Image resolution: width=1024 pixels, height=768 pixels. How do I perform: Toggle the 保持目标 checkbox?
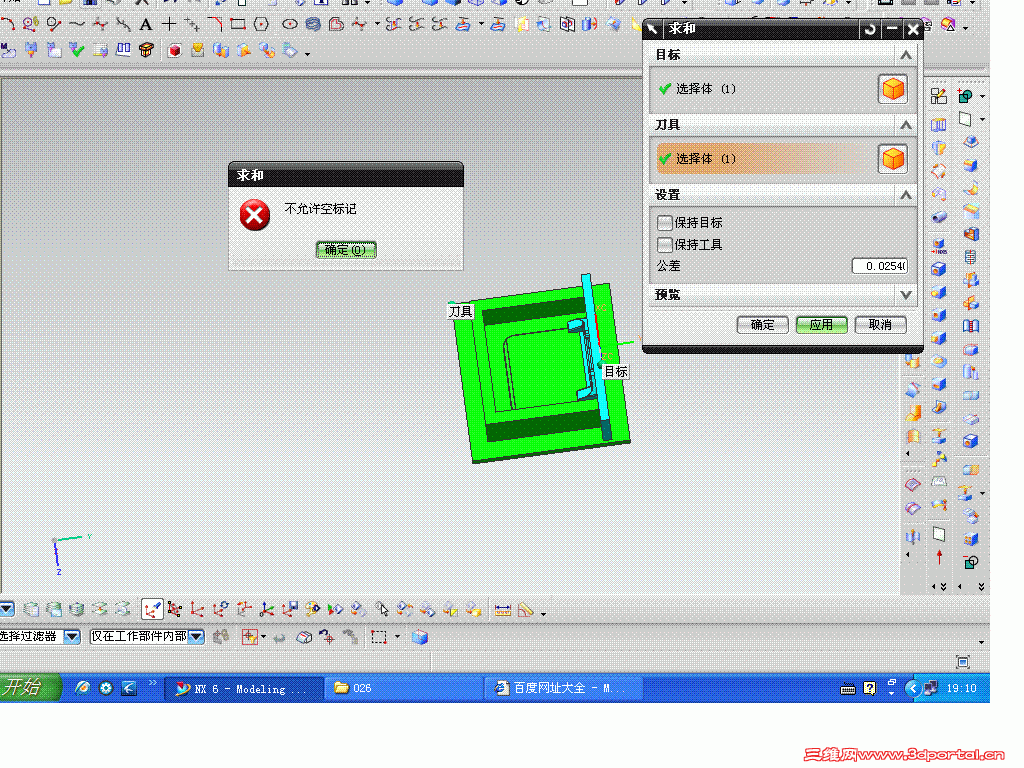click(x=665, y=223)
